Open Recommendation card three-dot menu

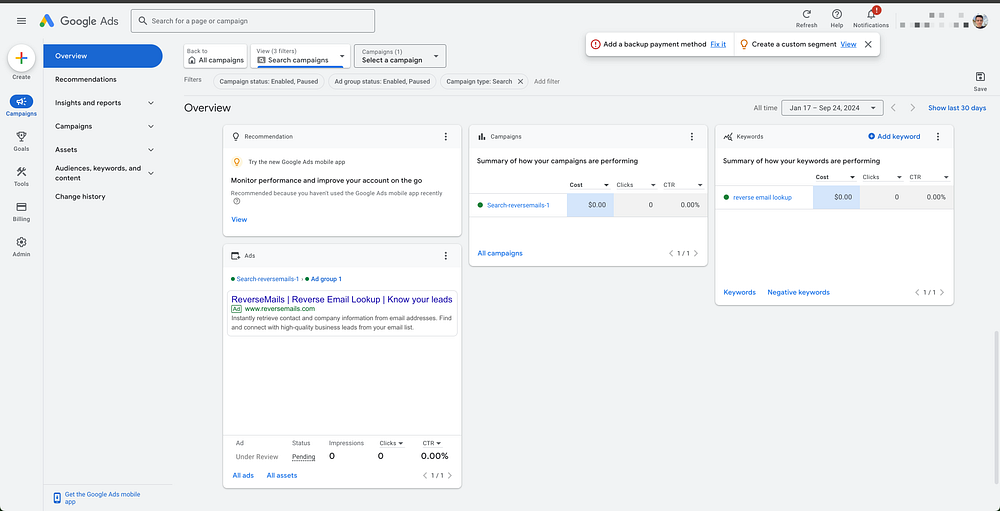point(445,137)
